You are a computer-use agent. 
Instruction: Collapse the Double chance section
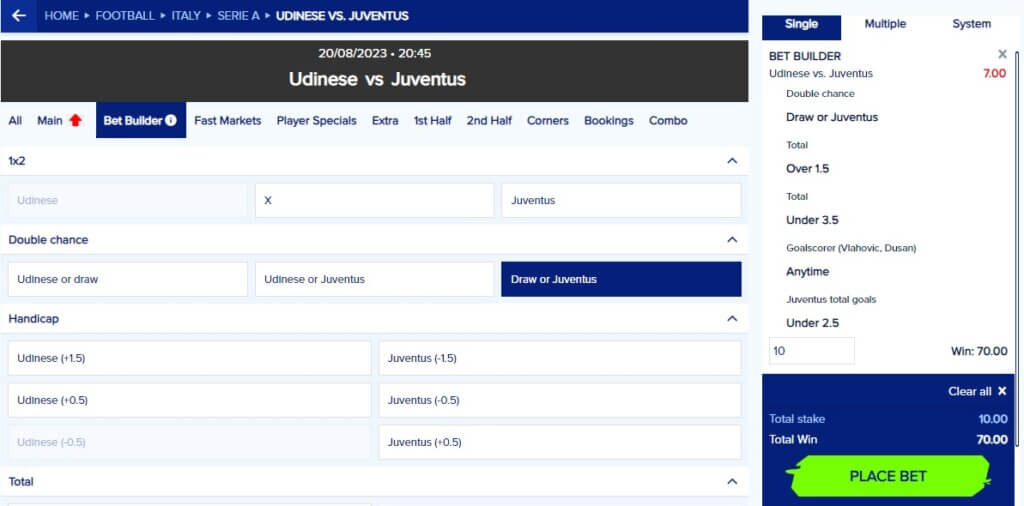(x=732, y=240)
